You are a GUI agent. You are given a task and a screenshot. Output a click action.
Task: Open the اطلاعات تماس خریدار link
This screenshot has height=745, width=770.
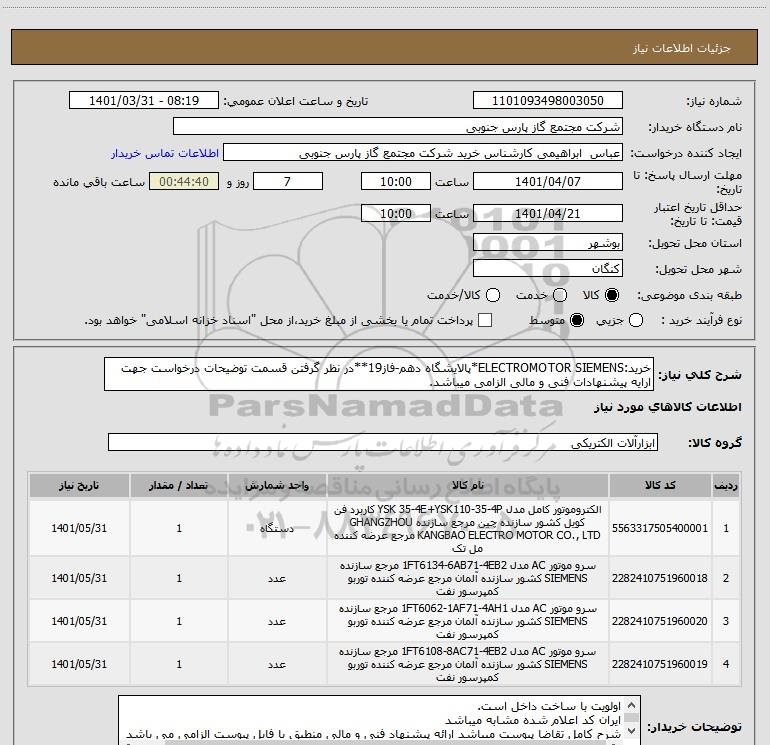[165, 153]
